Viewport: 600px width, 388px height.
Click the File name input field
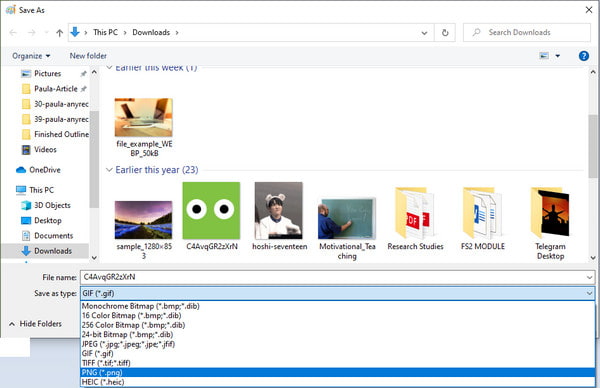click(332, 277)
